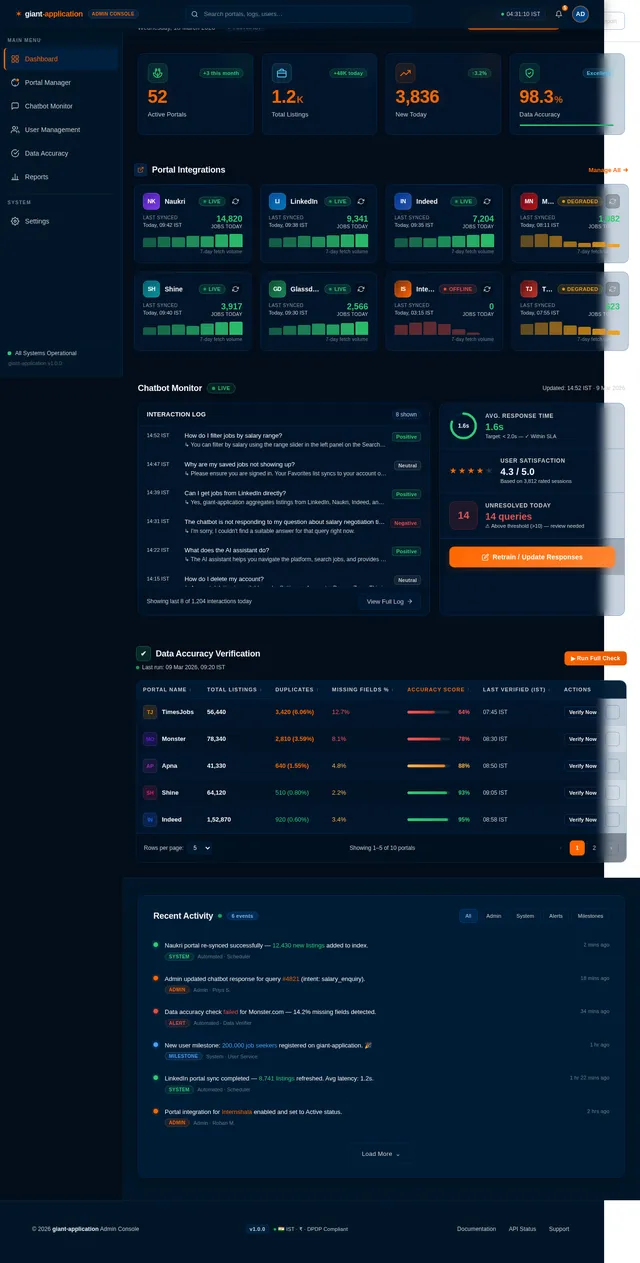Click the Data Accuracy Verification checkmark icon

point(143,653)
